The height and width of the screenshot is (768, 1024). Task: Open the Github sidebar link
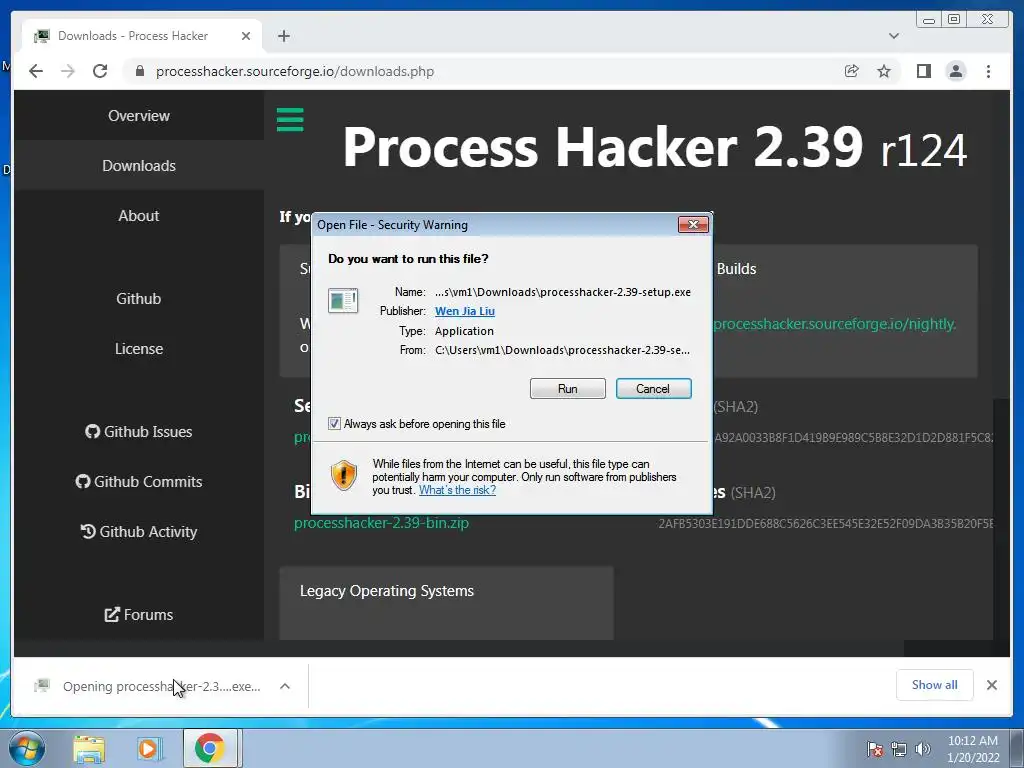point(138,298)
